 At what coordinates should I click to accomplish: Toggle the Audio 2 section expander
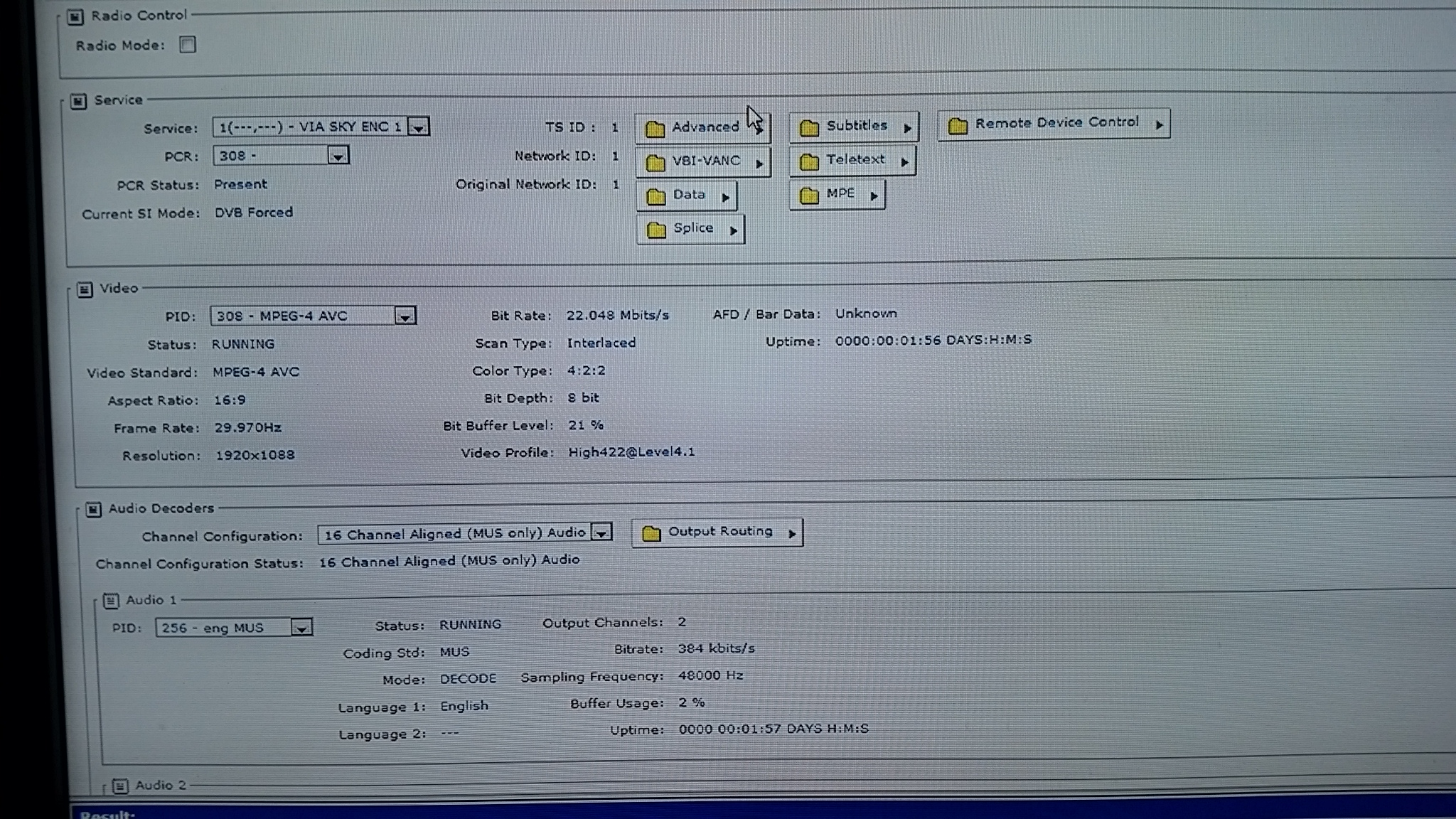[120, 786]
